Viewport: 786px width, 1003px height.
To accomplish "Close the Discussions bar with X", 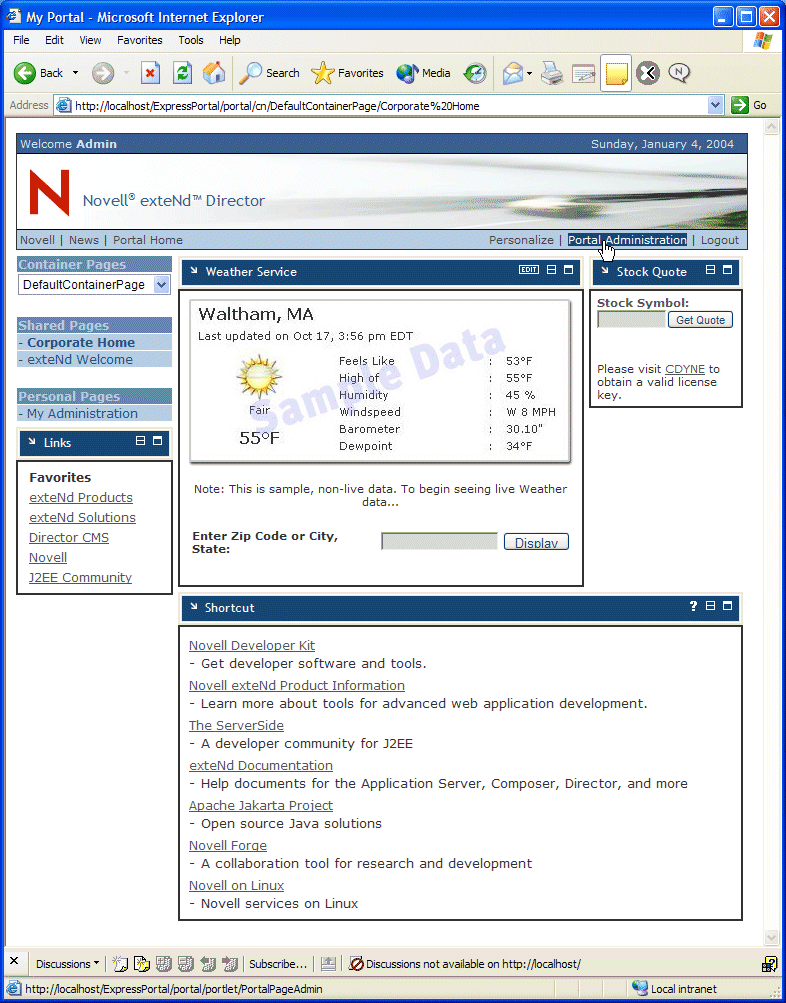I will (x=14, y=961).
